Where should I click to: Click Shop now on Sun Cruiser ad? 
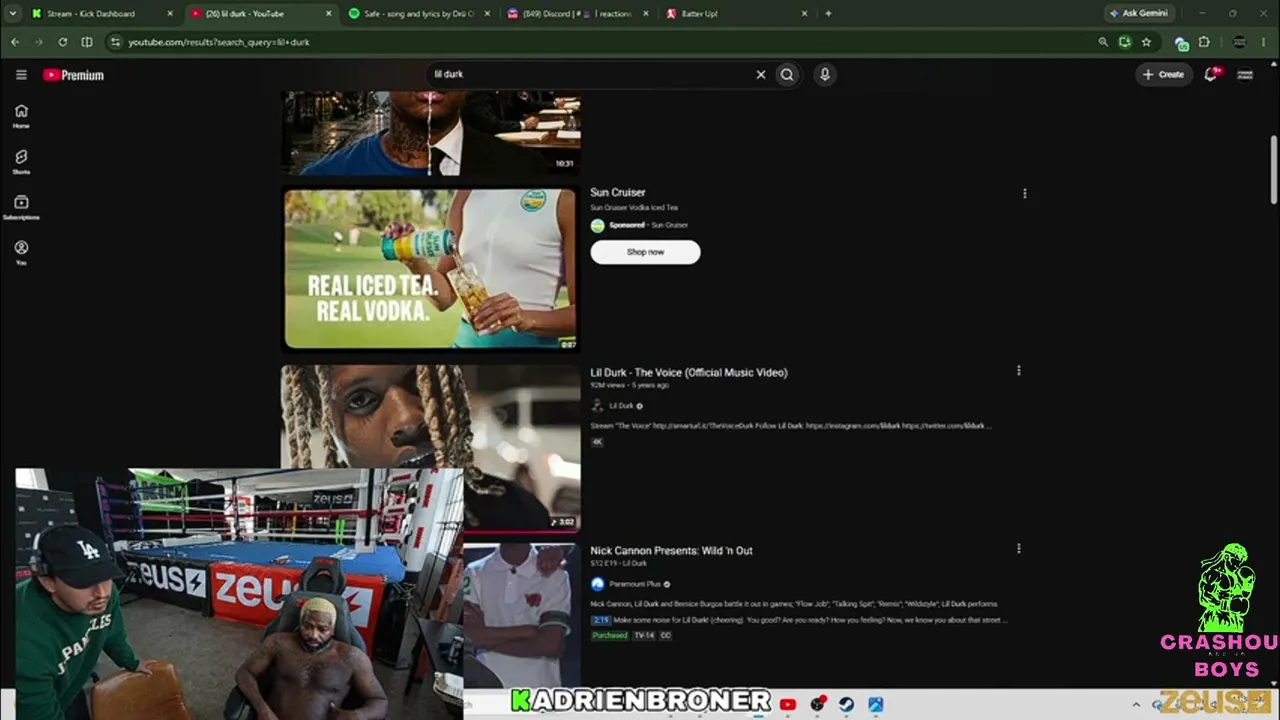(645, 252)
